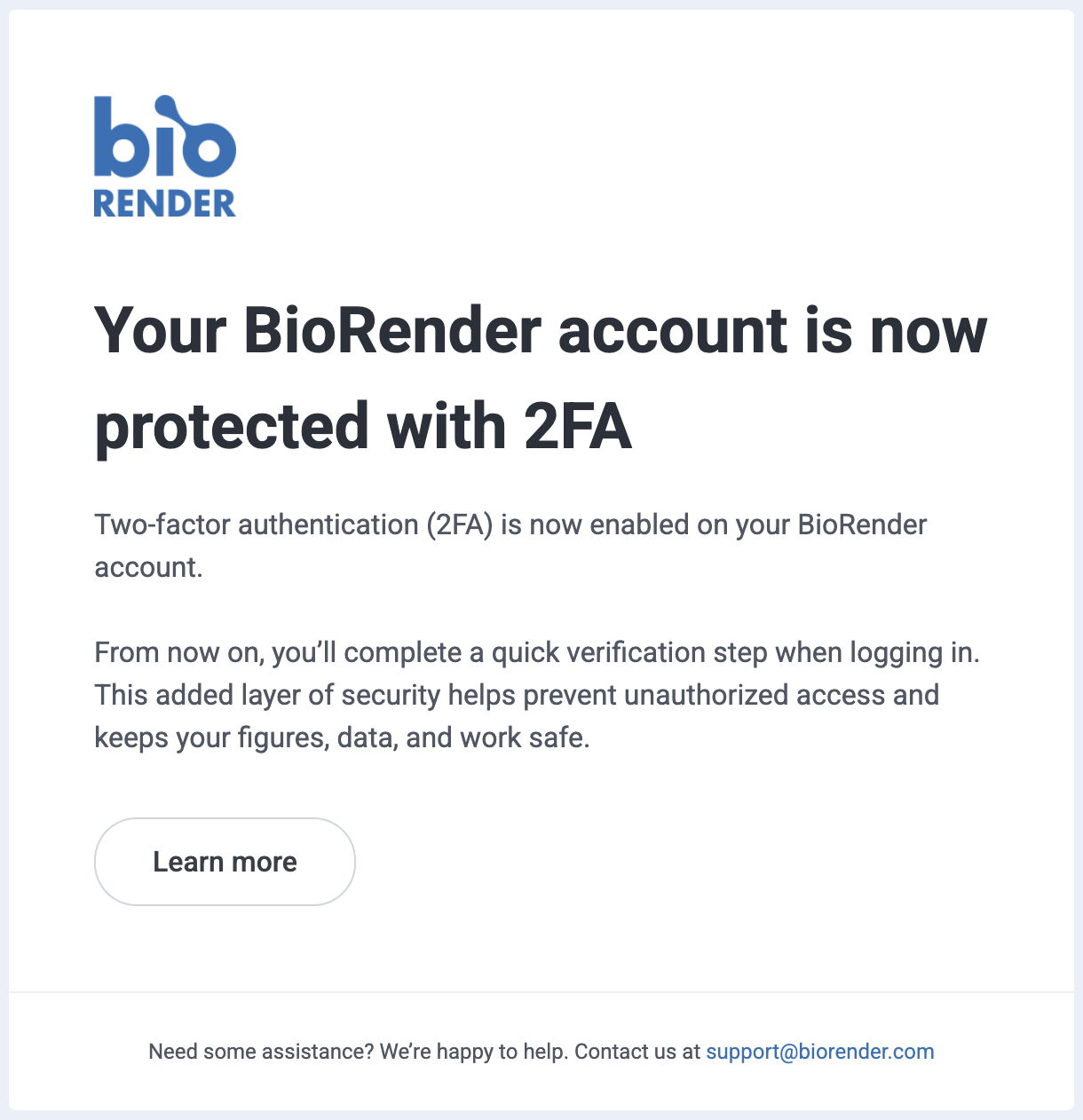Click "Contact us at" in the footer
The height and width of the screenshot is (1120, 1083).
pyautogui.click(x=637, y=1052)
